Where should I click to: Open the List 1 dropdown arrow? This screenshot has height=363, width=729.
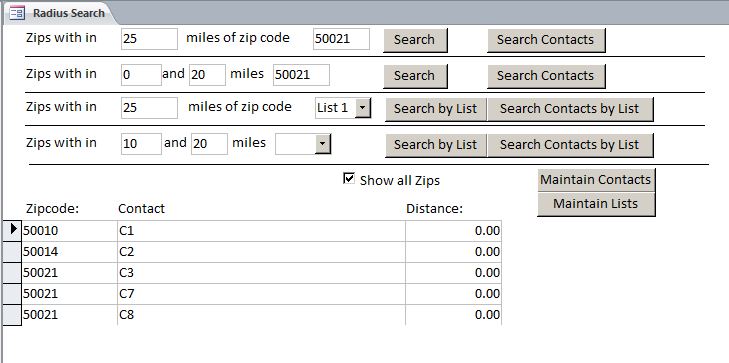(x=363, y=108)
